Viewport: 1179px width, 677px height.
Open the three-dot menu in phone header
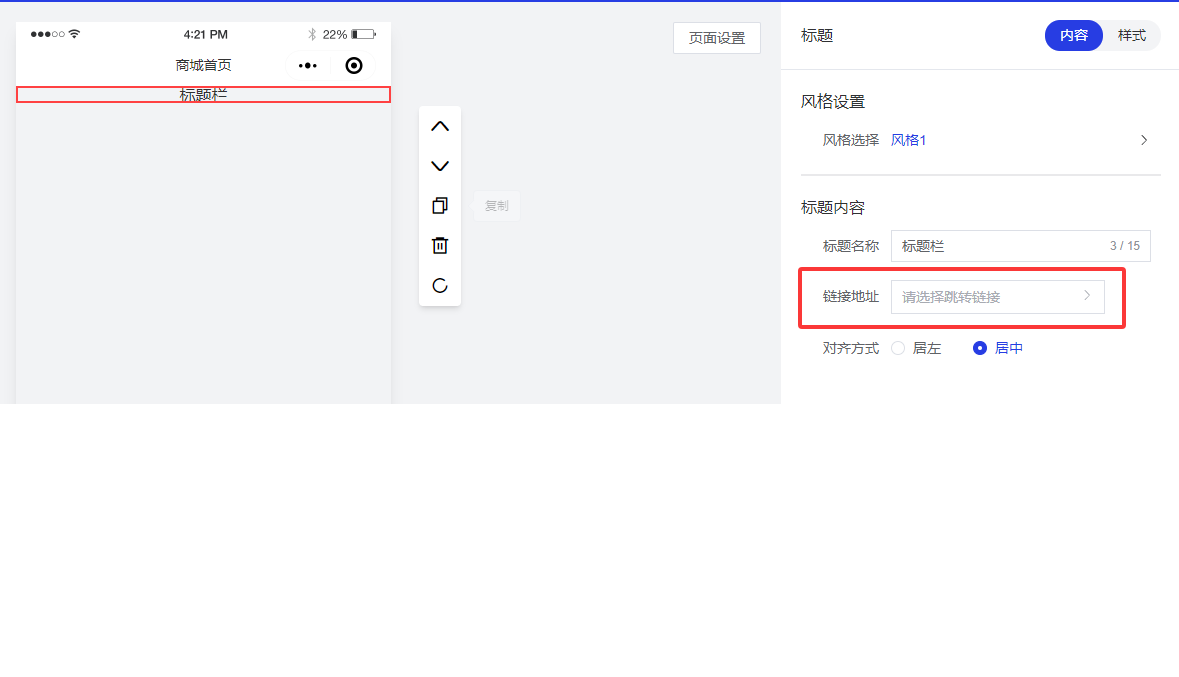(308, 66)
